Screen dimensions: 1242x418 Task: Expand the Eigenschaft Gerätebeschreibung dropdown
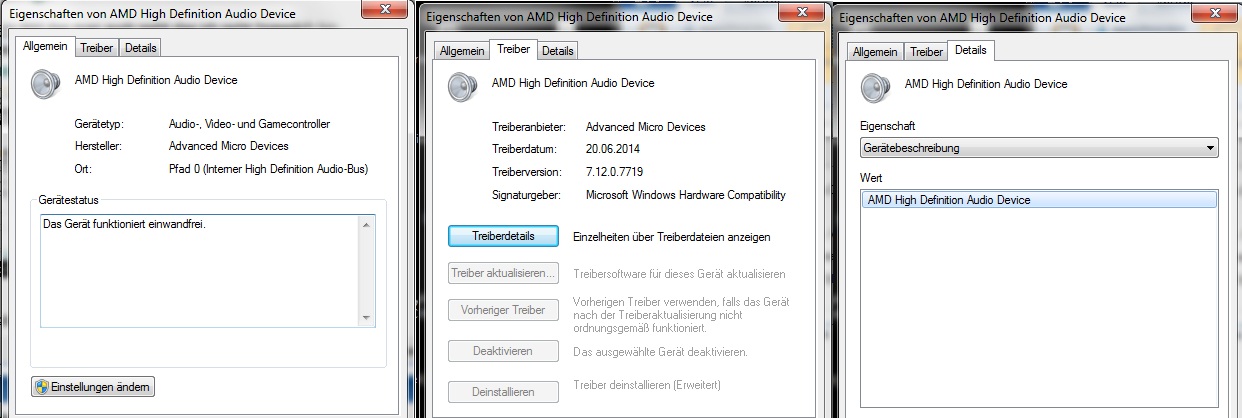coord(1040,148)
